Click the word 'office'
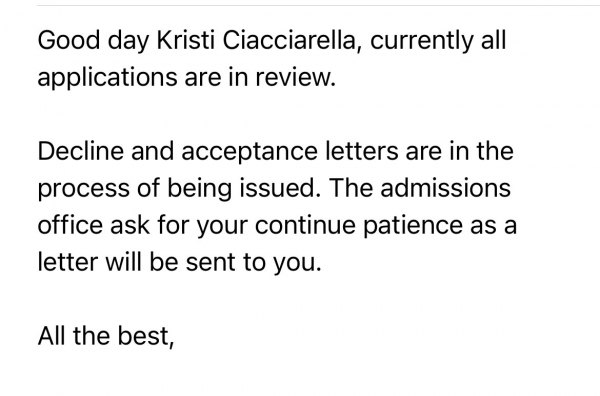600x396 pixels. pos(70,225)
